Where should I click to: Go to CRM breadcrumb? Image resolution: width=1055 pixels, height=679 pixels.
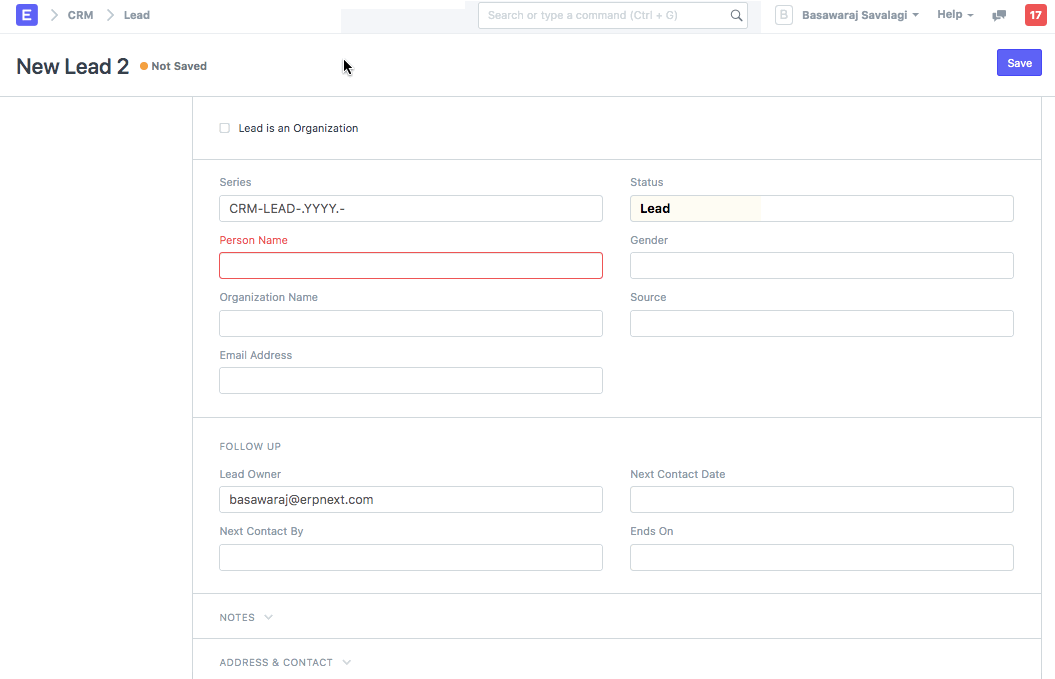point(80,15)
